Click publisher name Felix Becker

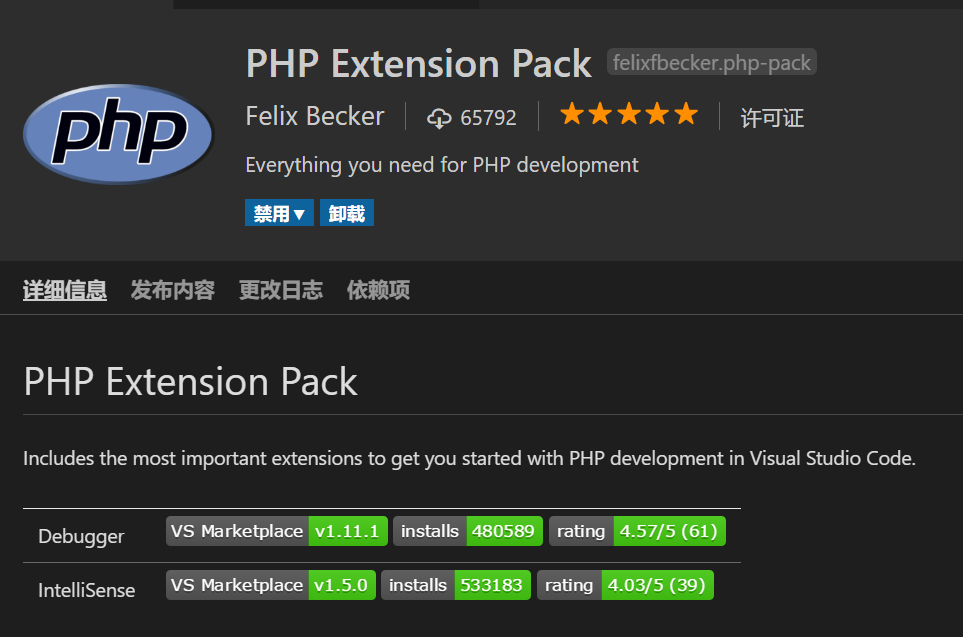[x=315, y=116]
